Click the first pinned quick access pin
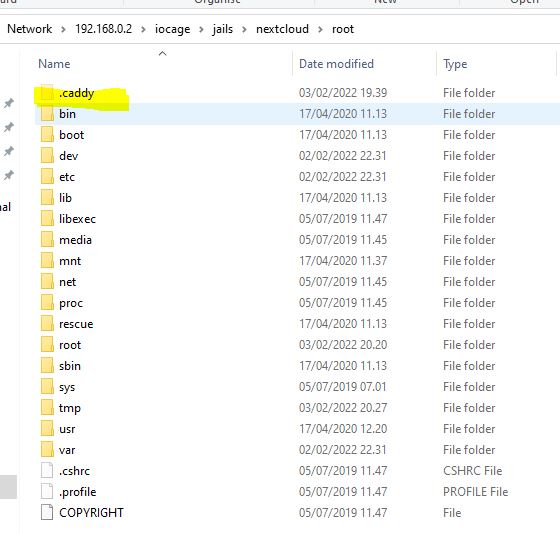The height and width of the screenshot is (533, 560). pyautogui.click(x=9, y=103)
